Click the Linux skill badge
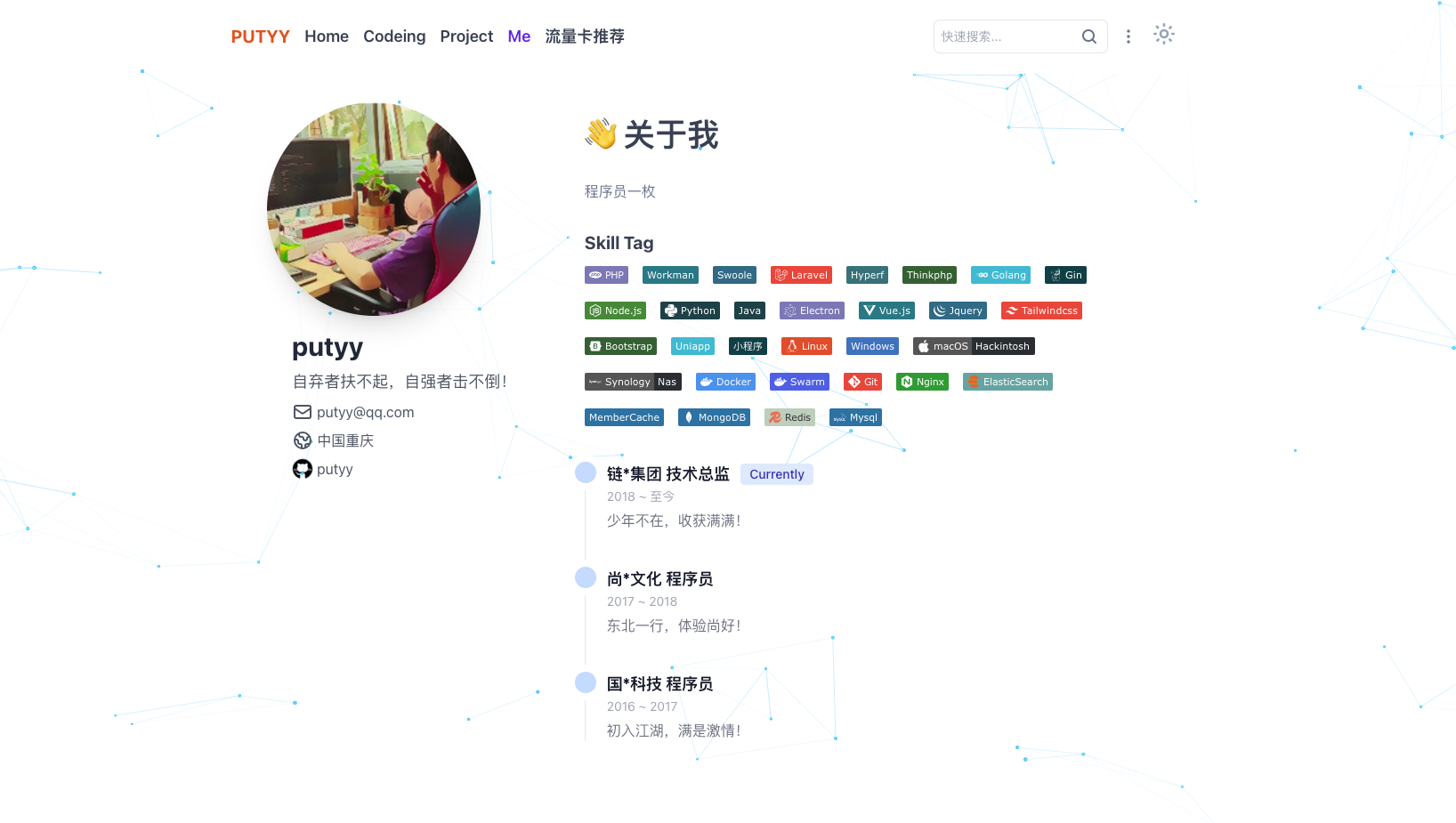This screenshot has width=1456, height=823. coord(806,346)
